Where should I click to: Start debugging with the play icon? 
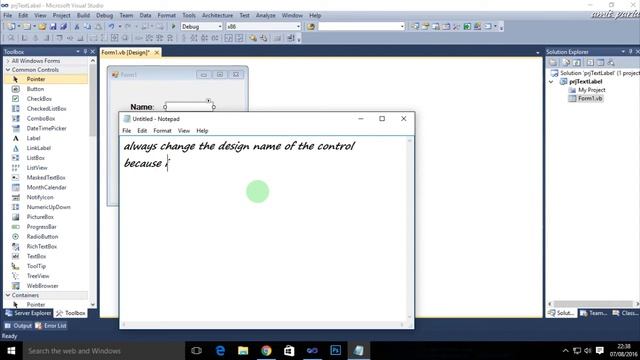pyautogui.click(x=173, y=27)
